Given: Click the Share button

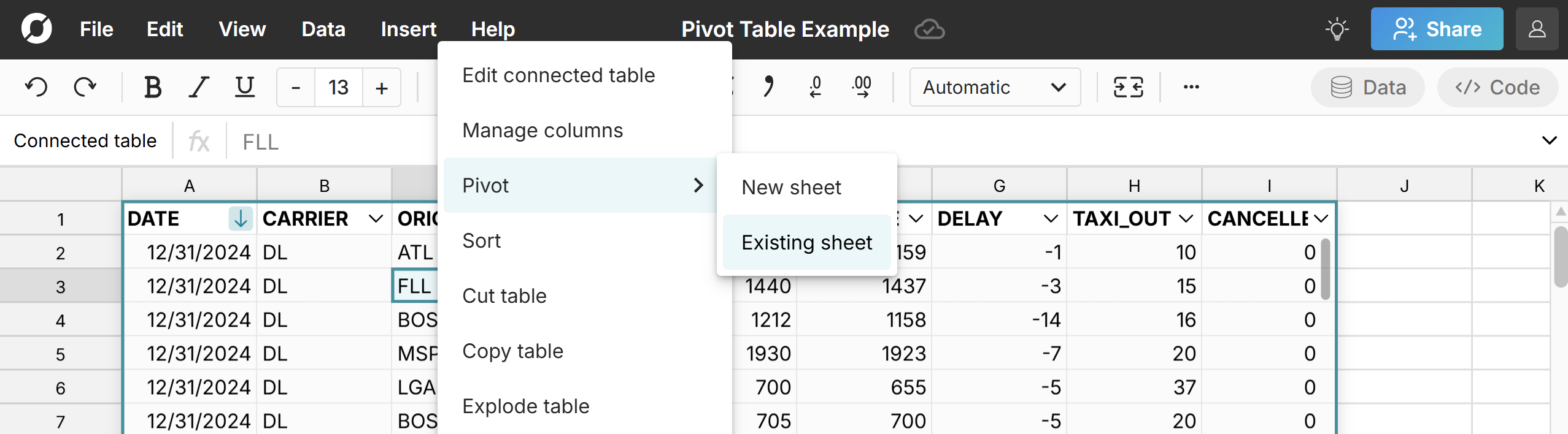Looking at the screenshot, I should click(x=1437, y=29).
